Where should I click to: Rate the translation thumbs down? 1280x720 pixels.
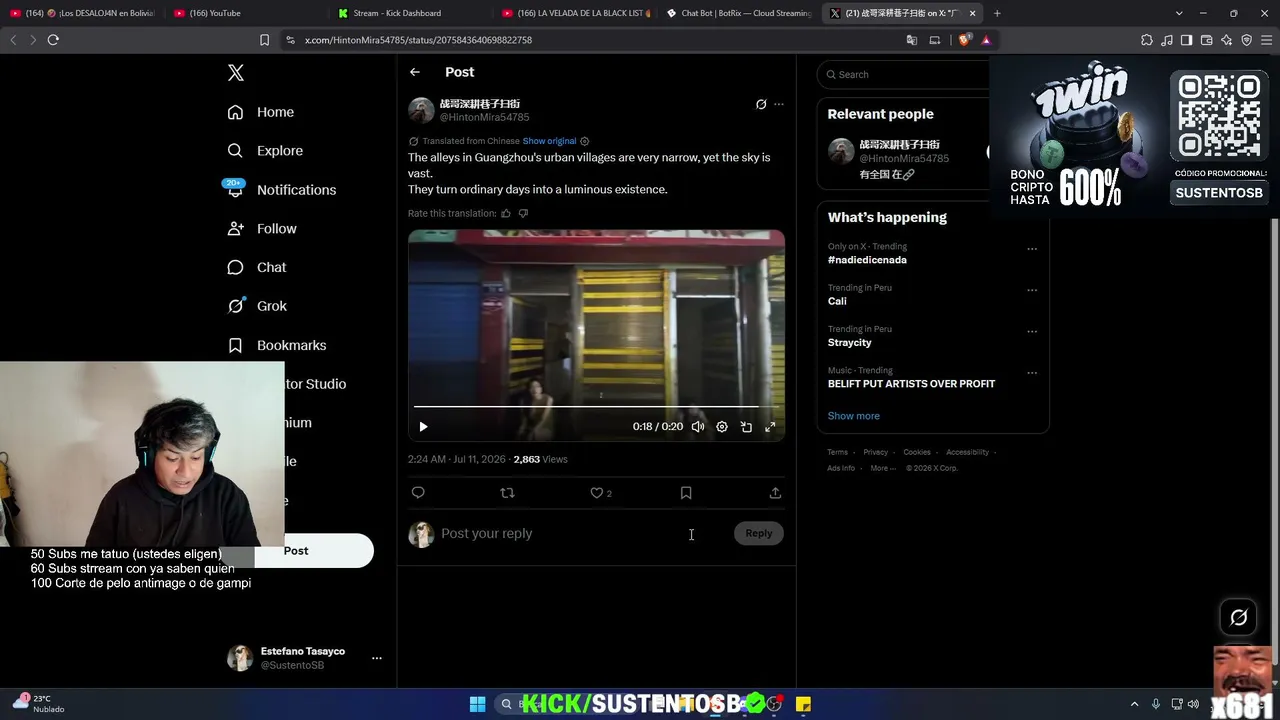pyautogui.click(x=523, y=213)
